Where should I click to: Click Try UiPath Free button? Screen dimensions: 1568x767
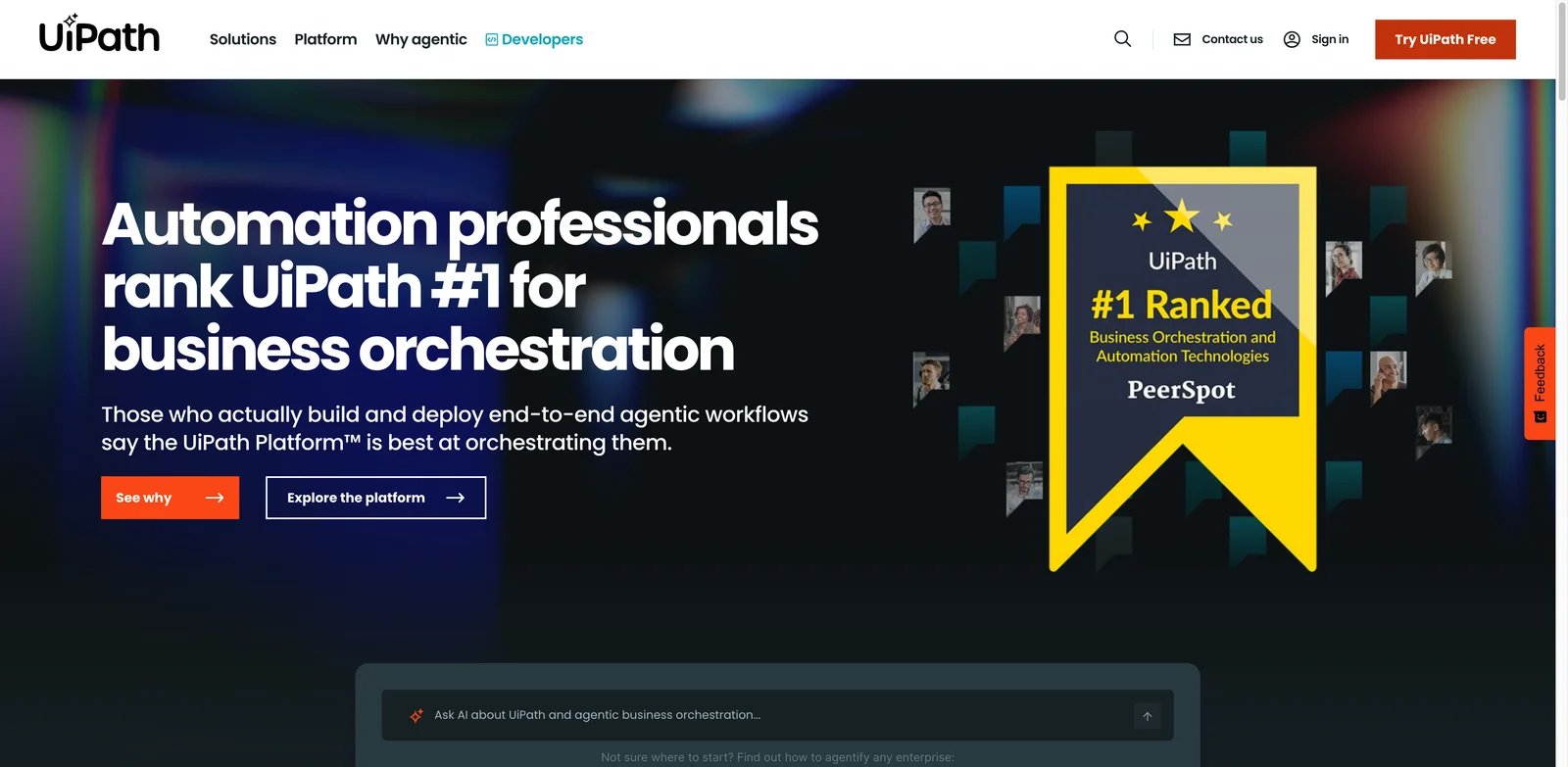click(x=1445, y=39)
